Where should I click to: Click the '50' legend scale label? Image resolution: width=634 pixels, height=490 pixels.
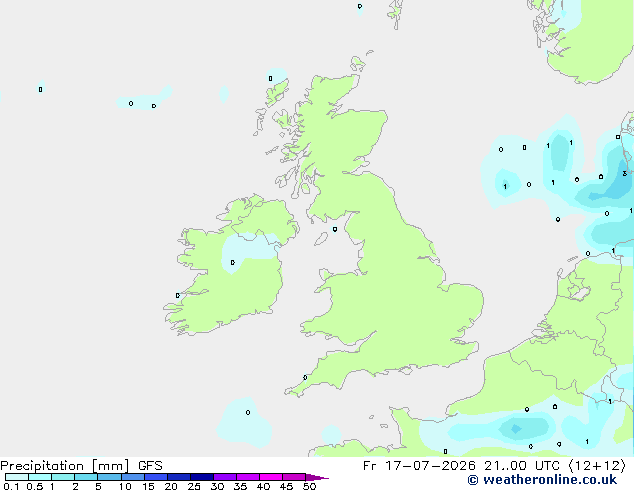pyautogui.click(x=309, y=486)
